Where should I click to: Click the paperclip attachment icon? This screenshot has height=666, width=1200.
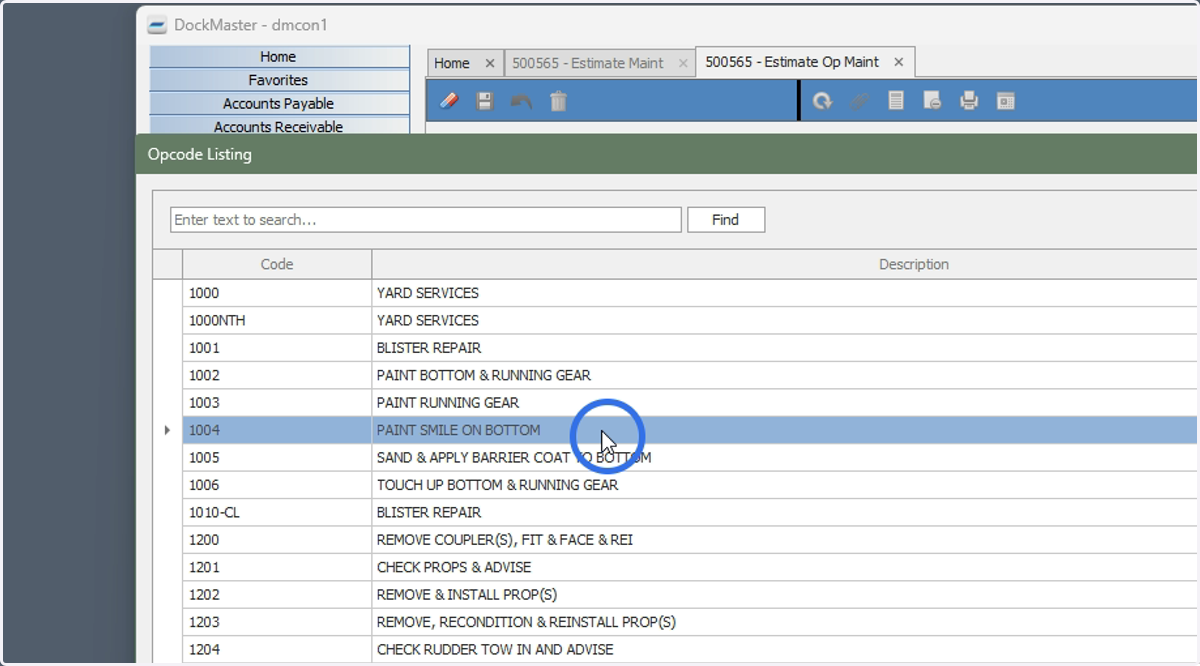click(x=859, y=101)
